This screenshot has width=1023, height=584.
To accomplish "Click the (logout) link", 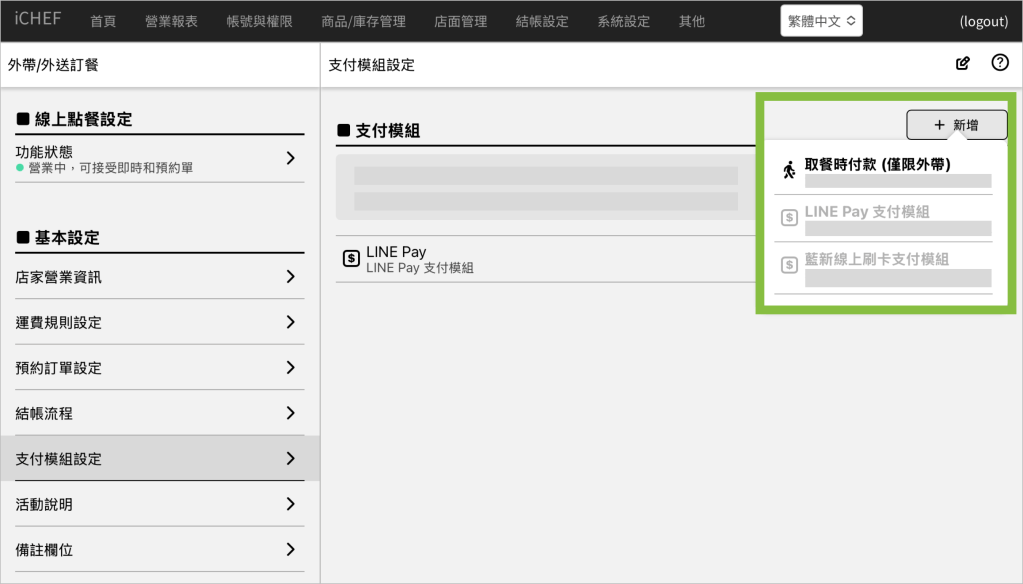I will pyautogui.click(x=983, y=21).
